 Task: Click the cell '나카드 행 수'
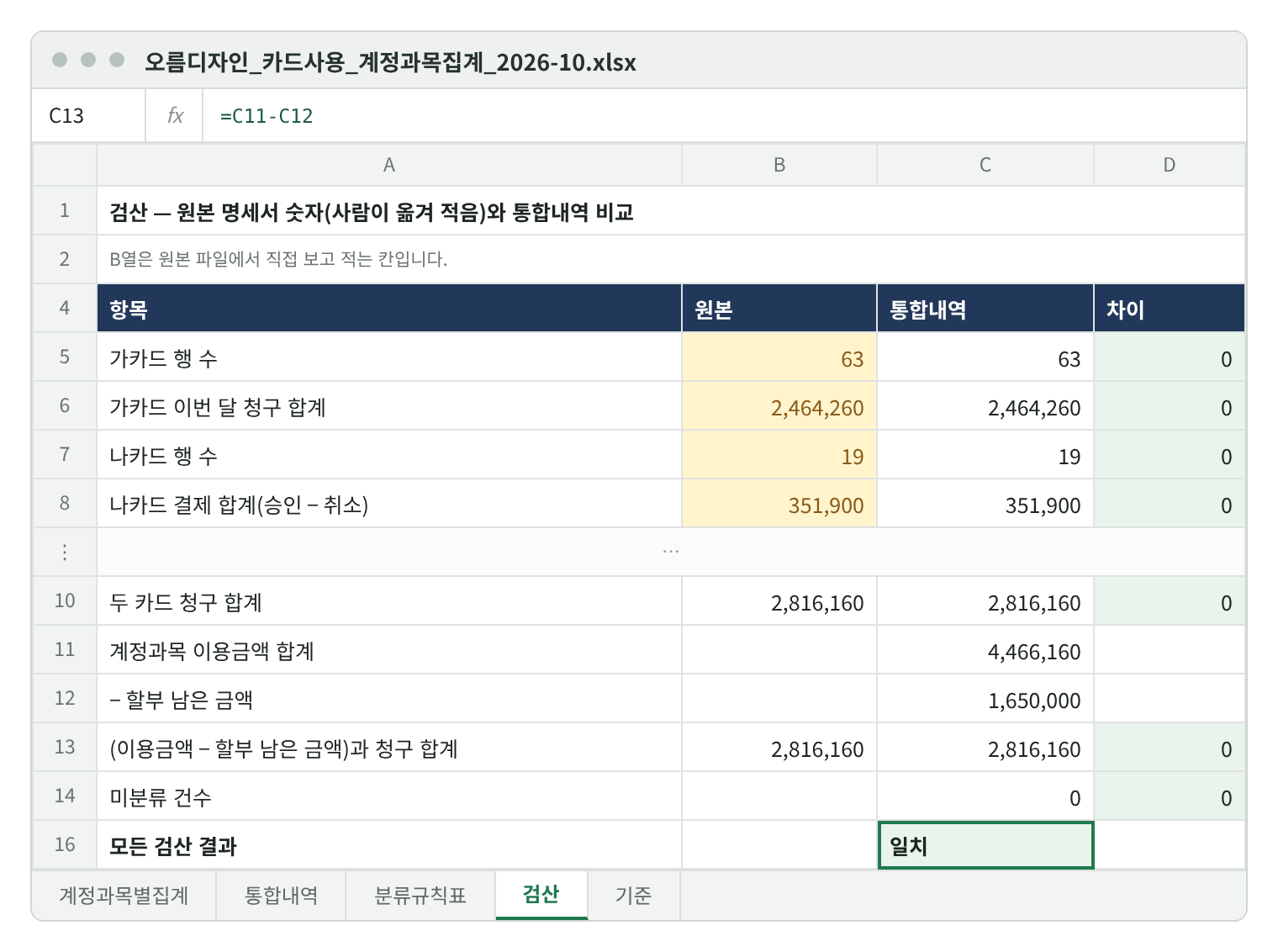point(389,455)
